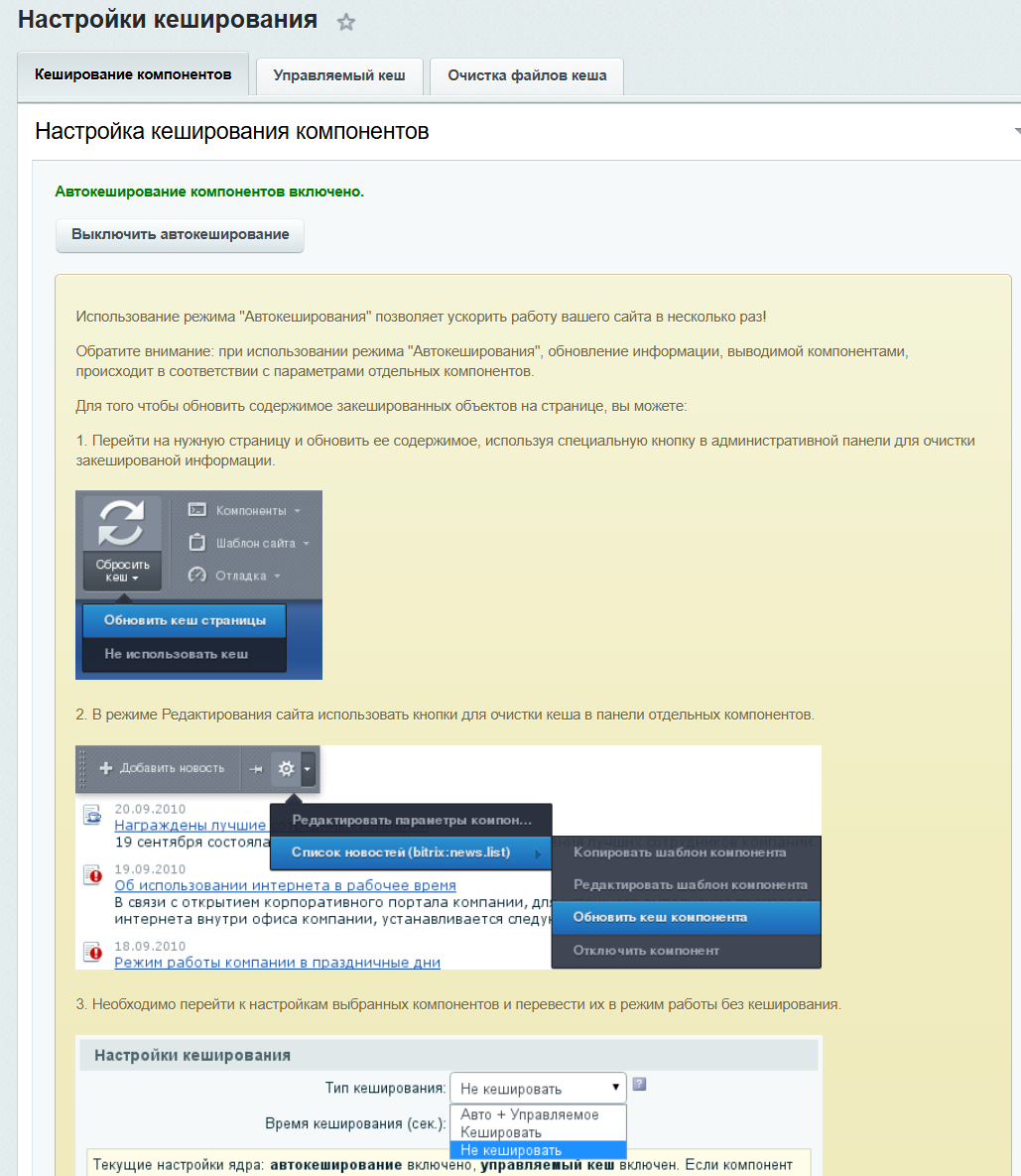Select Не использовать кеш menu entry
This screenshot has width=1021, height=1176.
pos(185,654)
